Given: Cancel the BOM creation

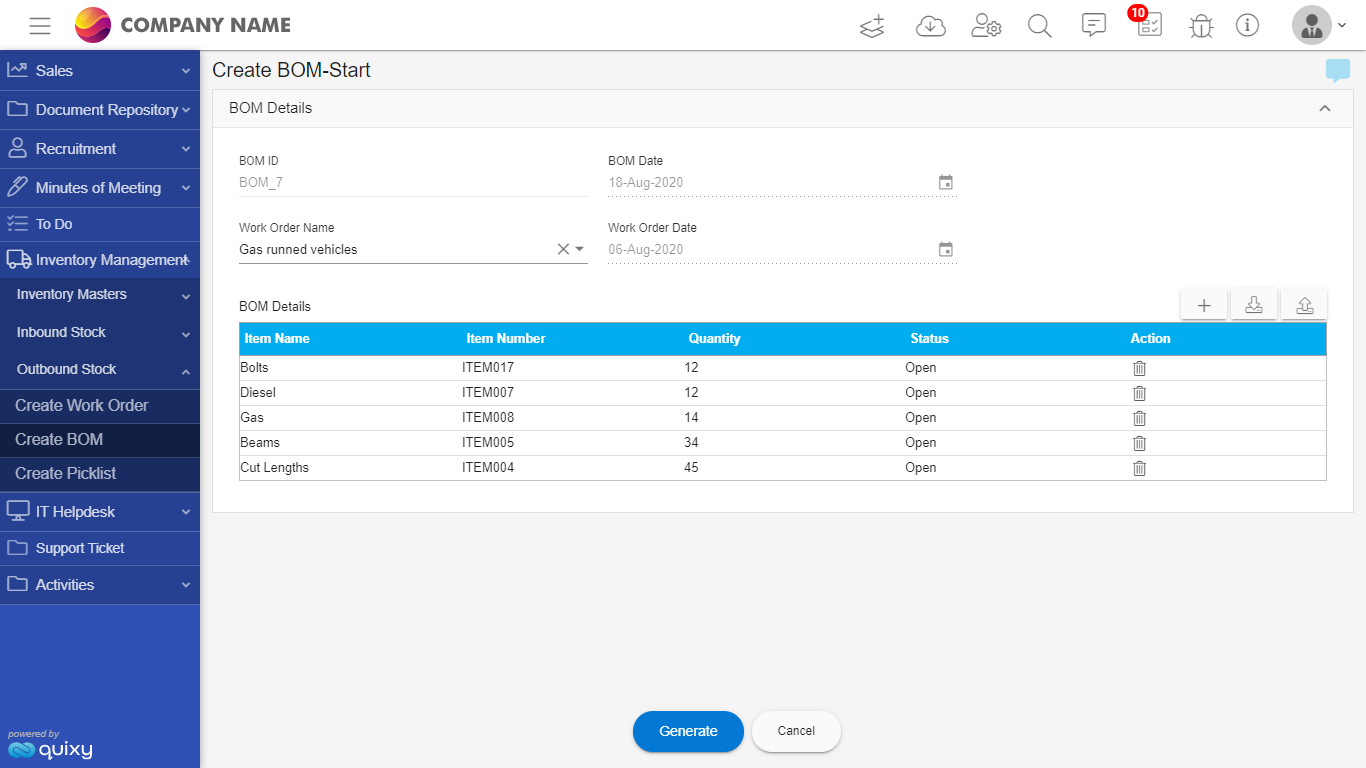Looking at the screenshot, I should [796, 731].
